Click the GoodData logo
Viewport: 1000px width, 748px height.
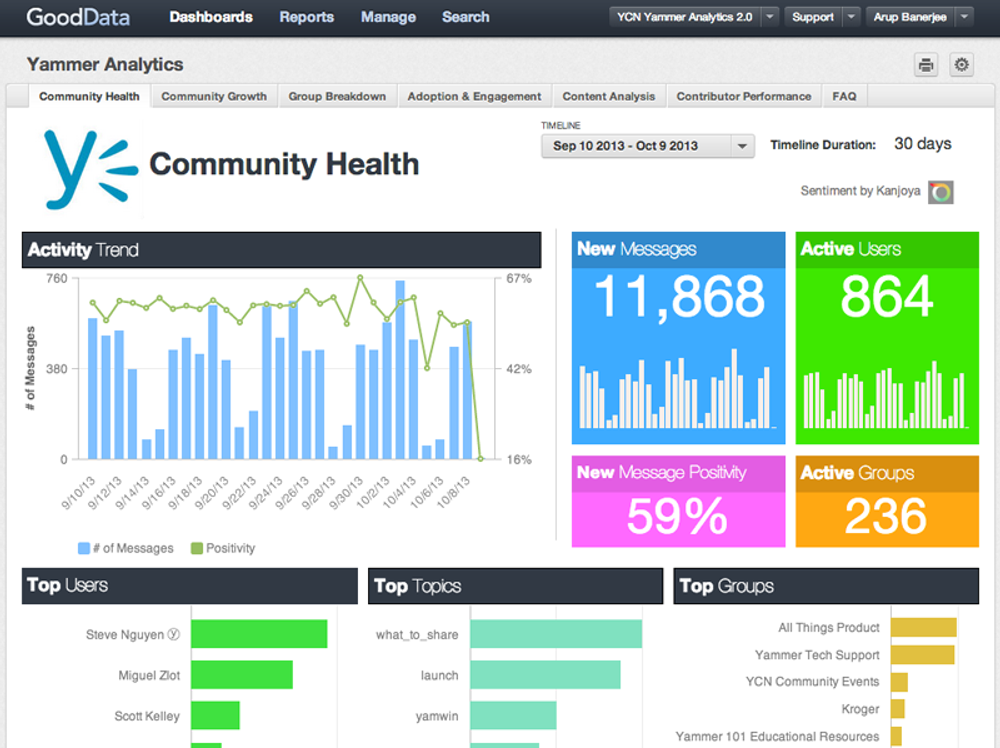tap(78, 17)
